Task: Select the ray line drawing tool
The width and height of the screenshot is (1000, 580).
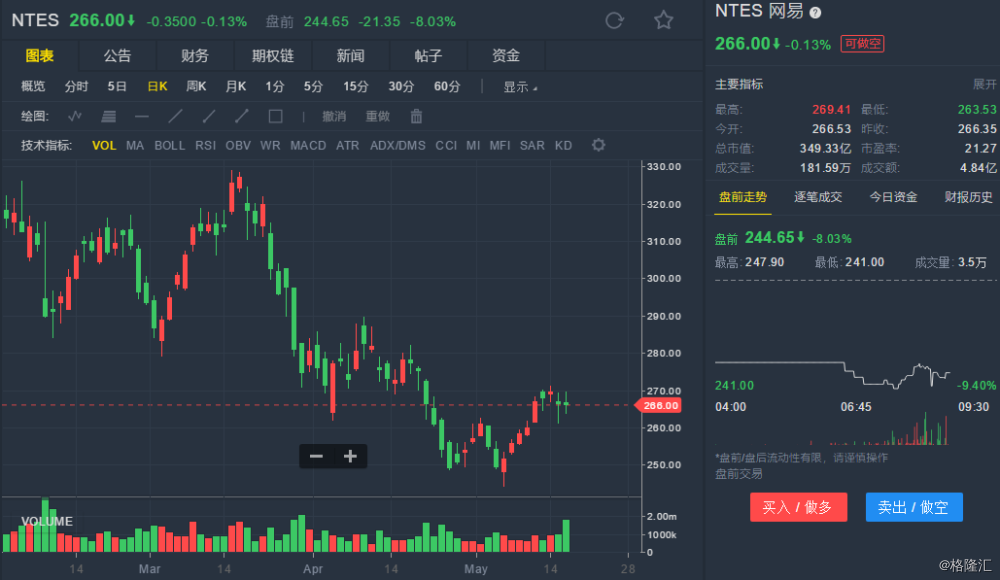Action: click(x=209, y=116)
